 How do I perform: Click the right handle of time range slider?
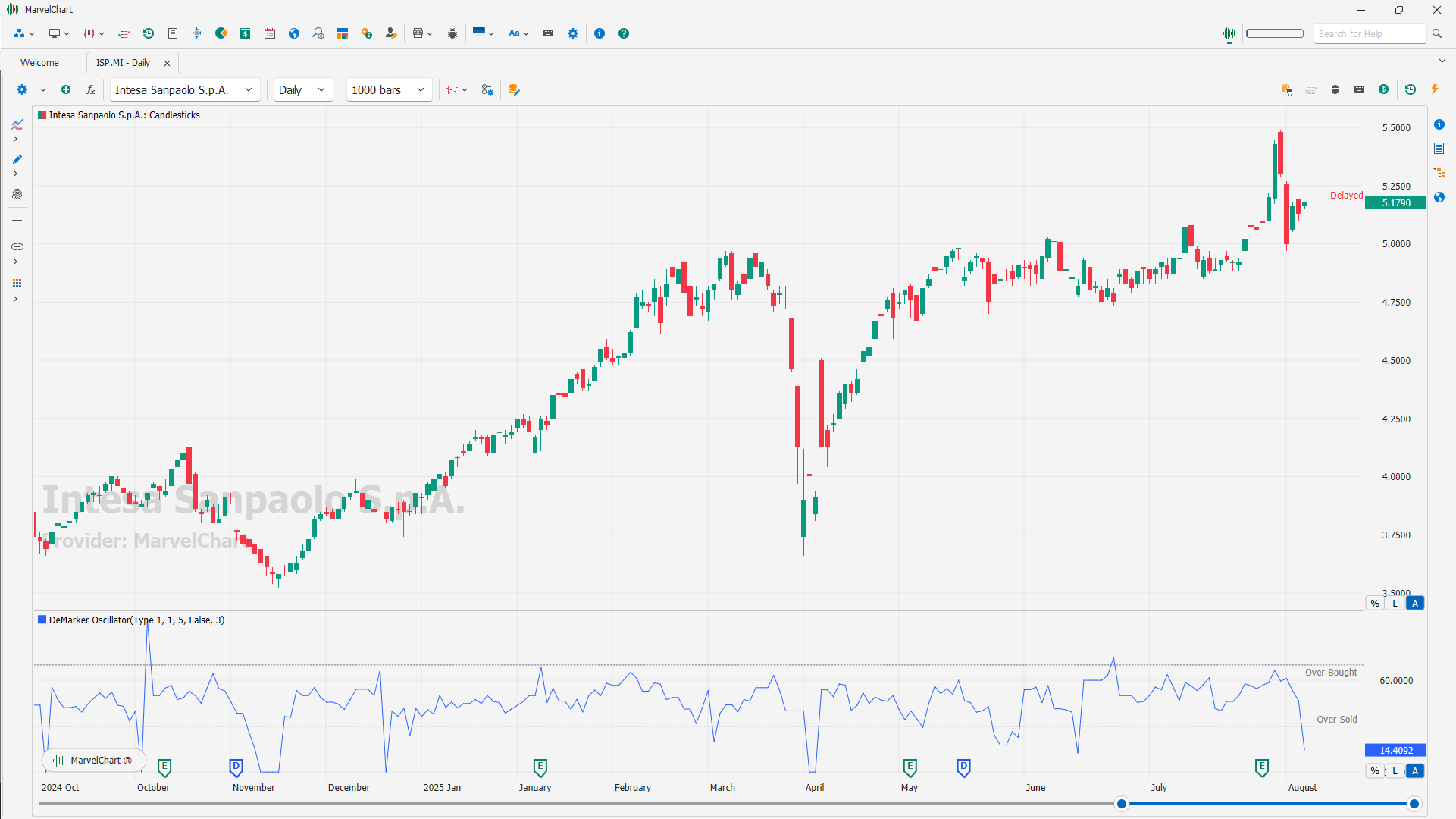1414,804
